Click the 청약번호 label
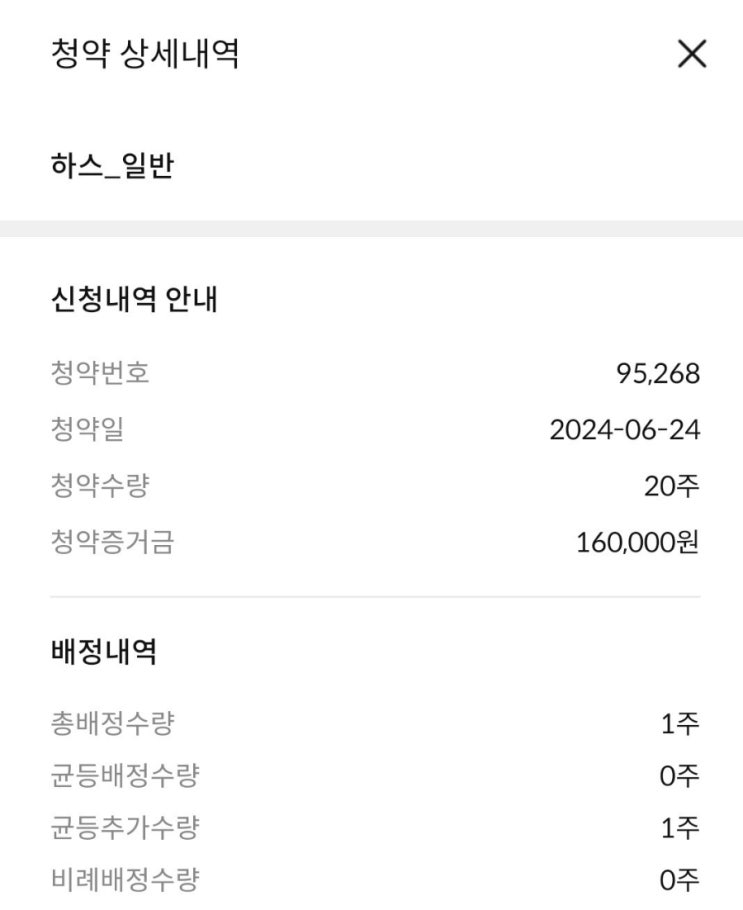Screen dimensions: 743x910 click(x=100, y=373)
